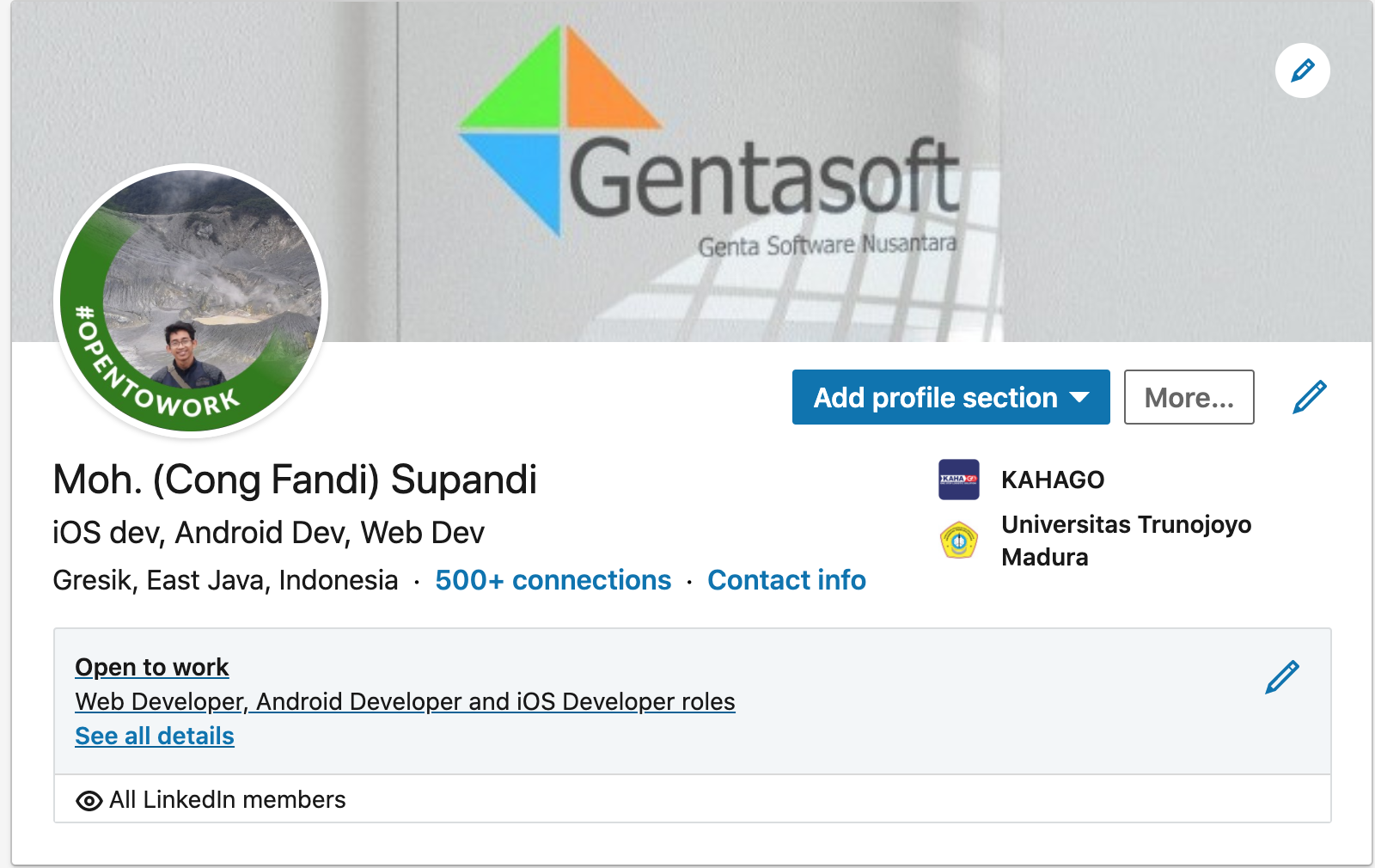Edit Open to work preferences pencil

[x=1281, y=677]
